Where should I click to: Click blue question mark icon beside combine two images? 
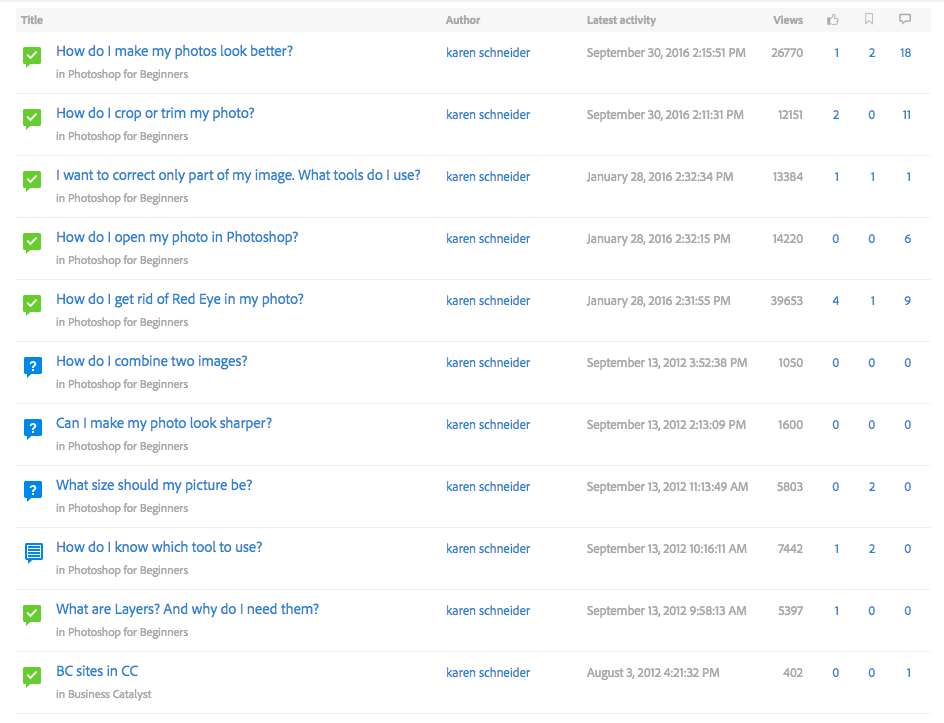click(33, 367)
